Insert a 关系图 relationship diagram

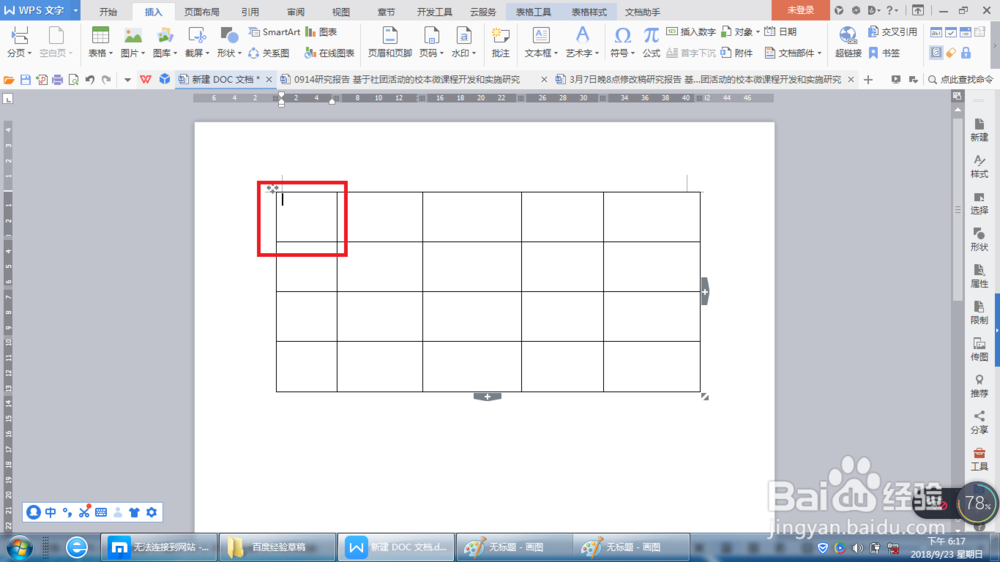point(268,53)
